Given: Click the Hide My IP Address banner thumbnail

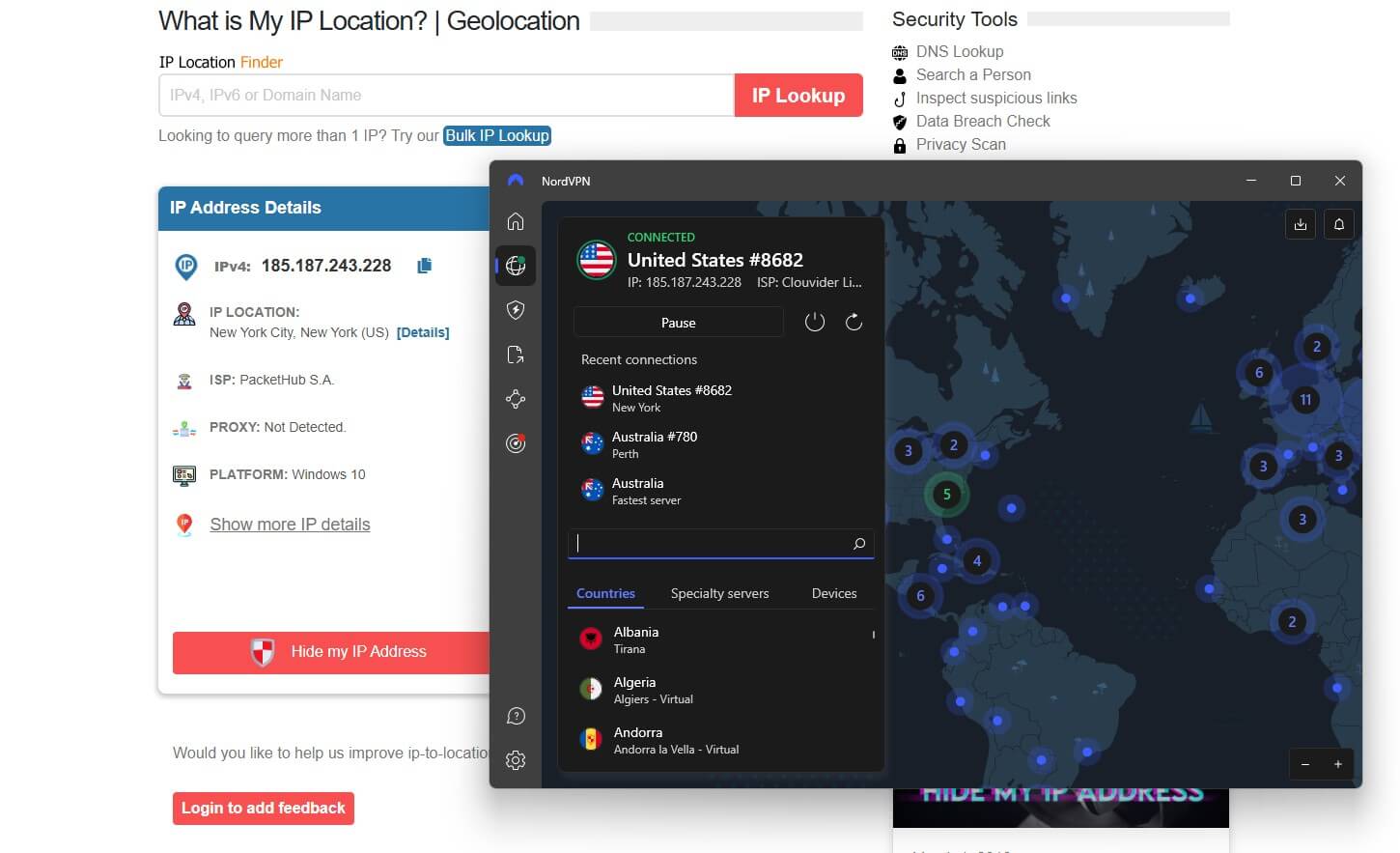Looking at the screenshot, I should point(1061,808).
